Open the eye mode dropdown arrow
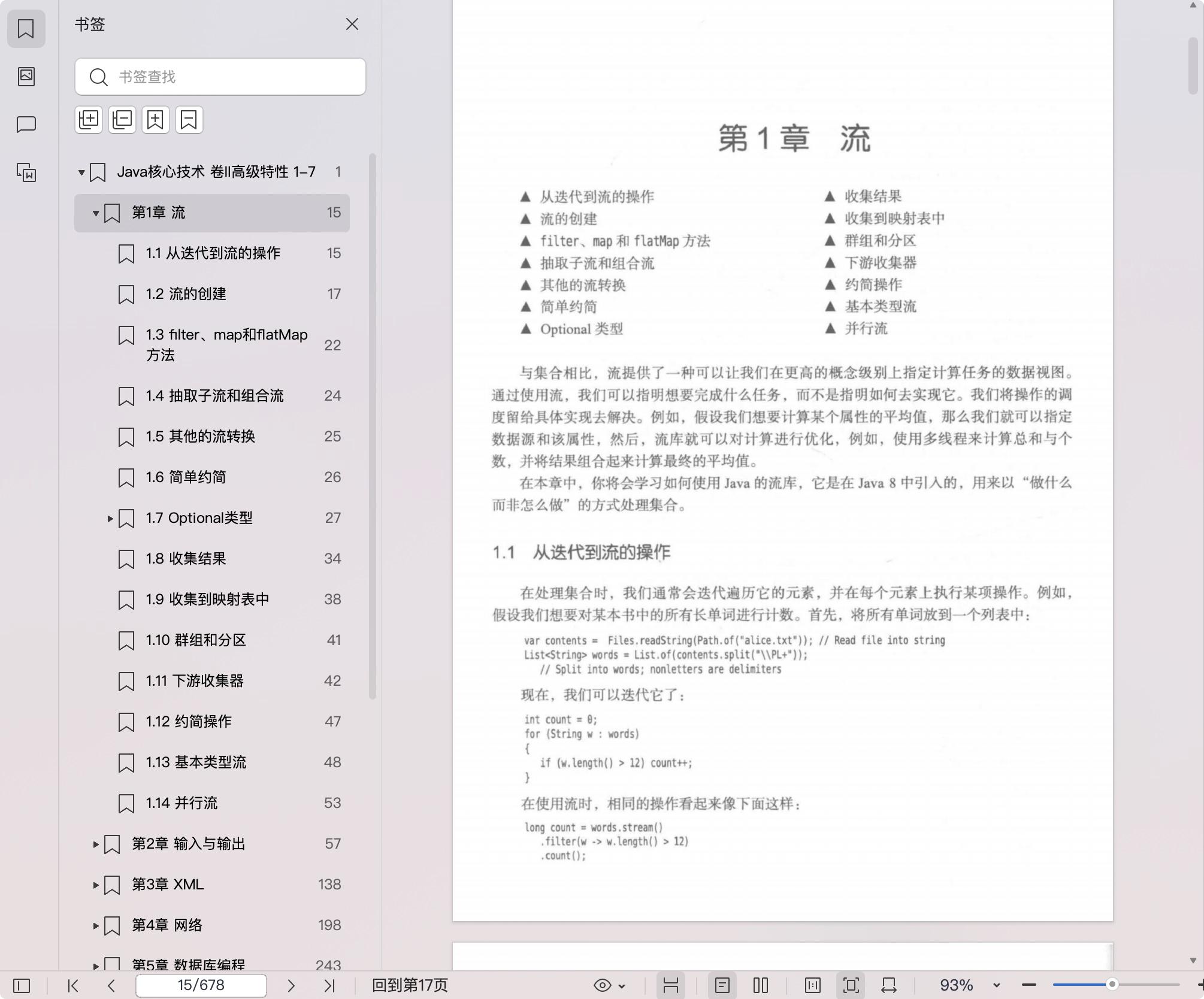This screenshot has width=1204, height=999. click(622, 986)
